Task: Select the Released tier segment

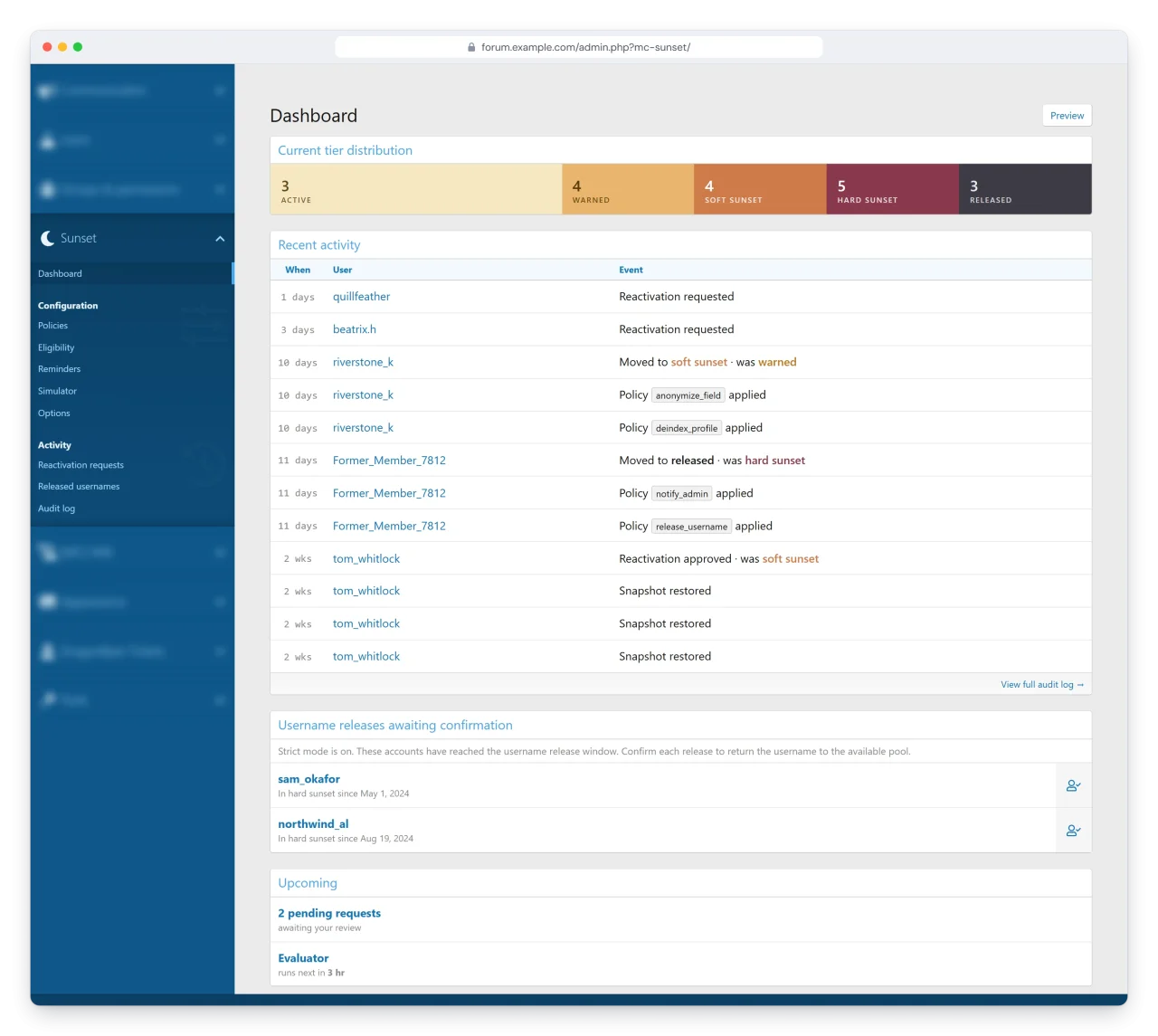Action: (x=1025, y=189)
